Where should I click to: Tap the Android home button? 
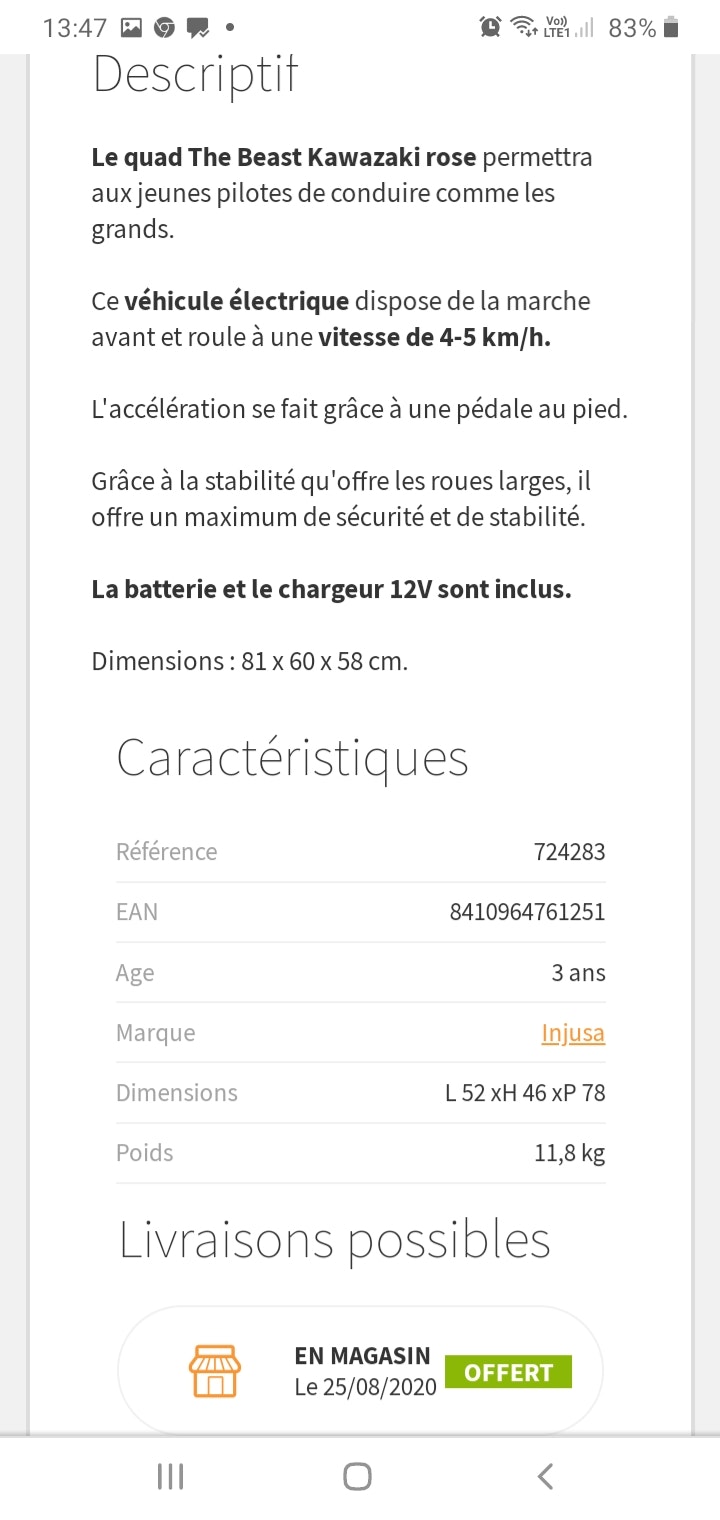(x=357, y=1476)
